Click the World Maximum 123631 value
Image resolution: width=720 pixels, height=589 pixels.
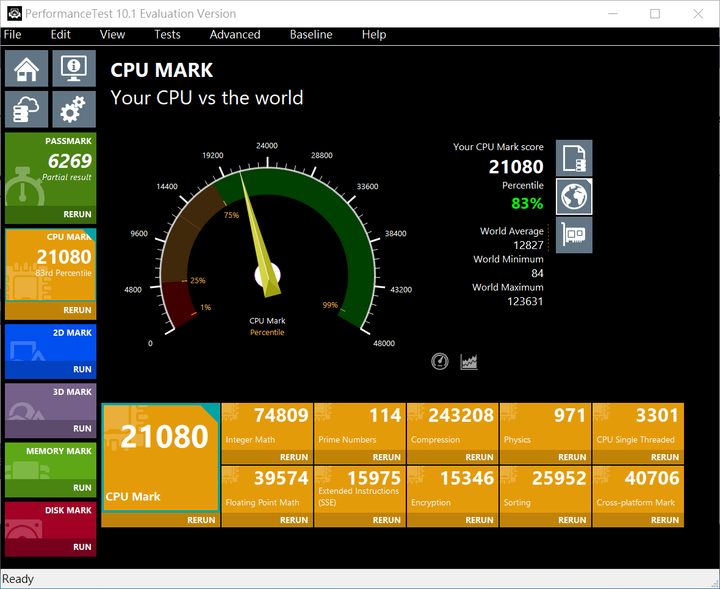tap(525, 302)
